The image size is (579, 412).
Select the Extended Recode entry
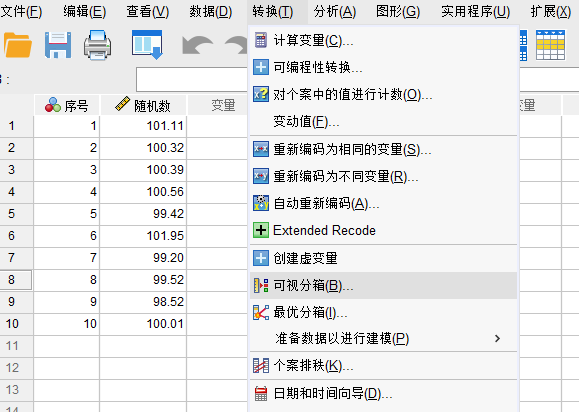tap(383, 230)
